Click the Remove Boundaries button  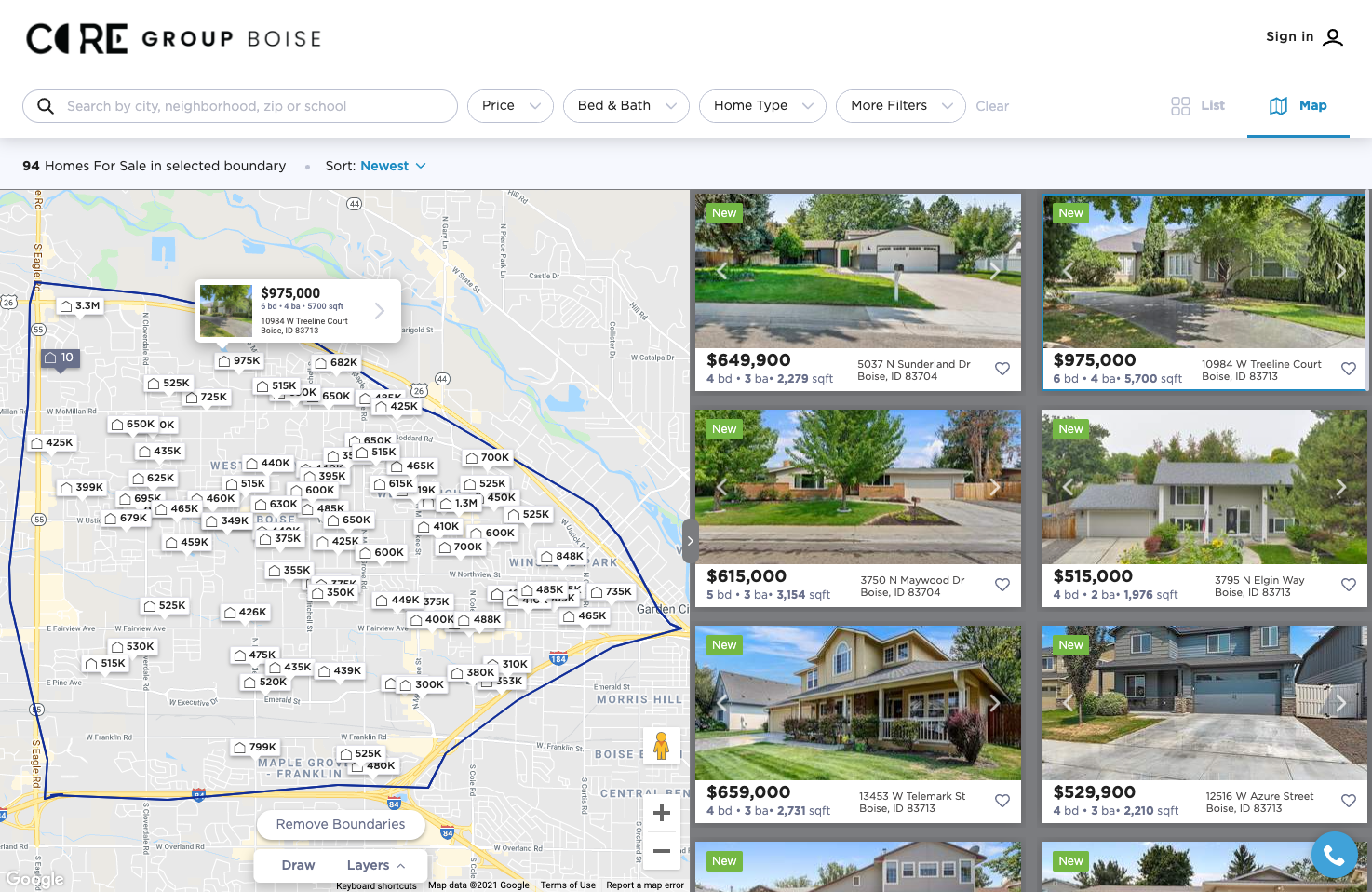pyautogui.click(x=341, y=824)
